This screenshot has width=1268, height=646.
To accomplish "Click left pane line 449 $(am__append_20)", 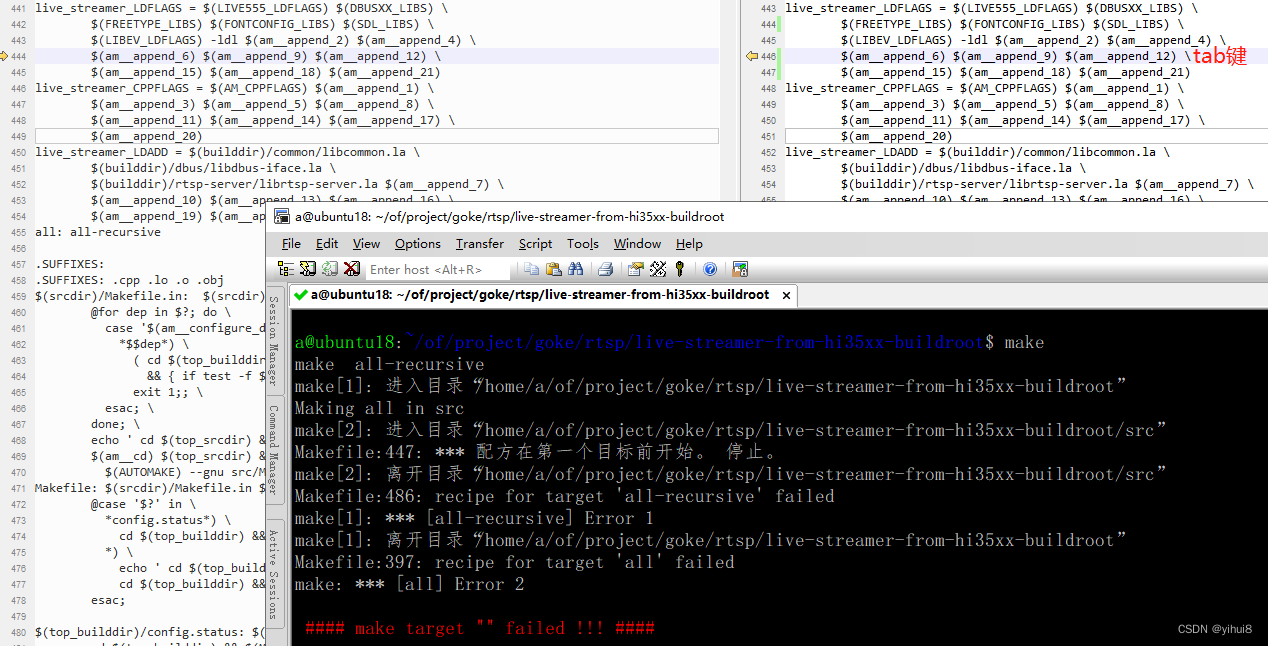I will tap(146, 136).
